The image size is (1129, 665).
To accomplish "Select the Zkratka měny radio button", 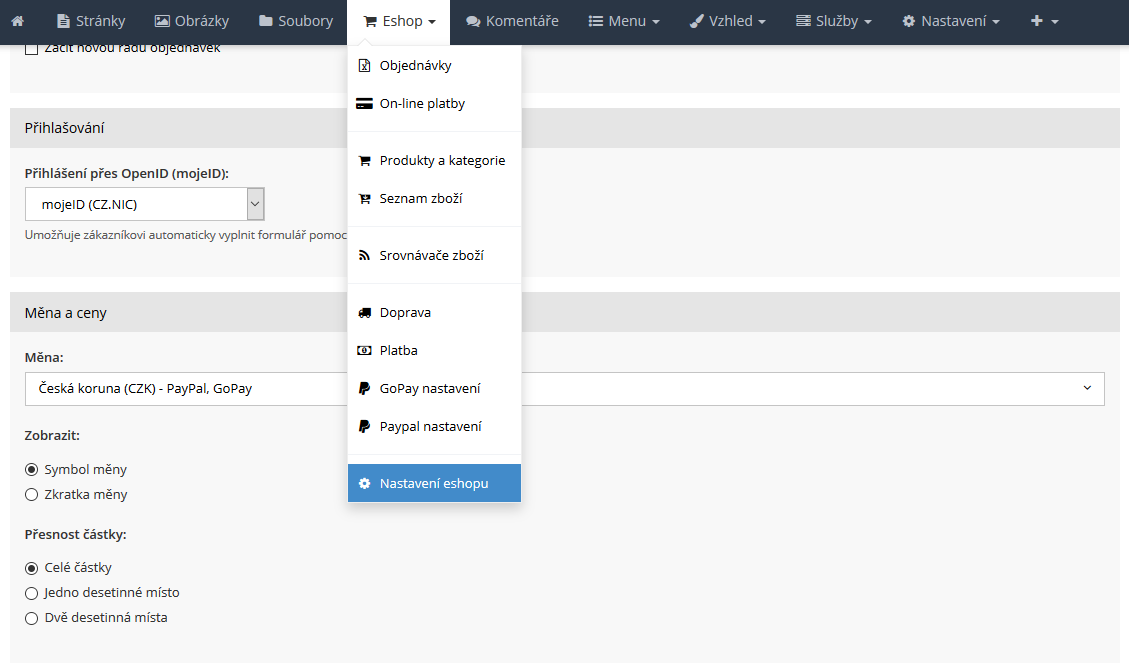I will 32,495.
